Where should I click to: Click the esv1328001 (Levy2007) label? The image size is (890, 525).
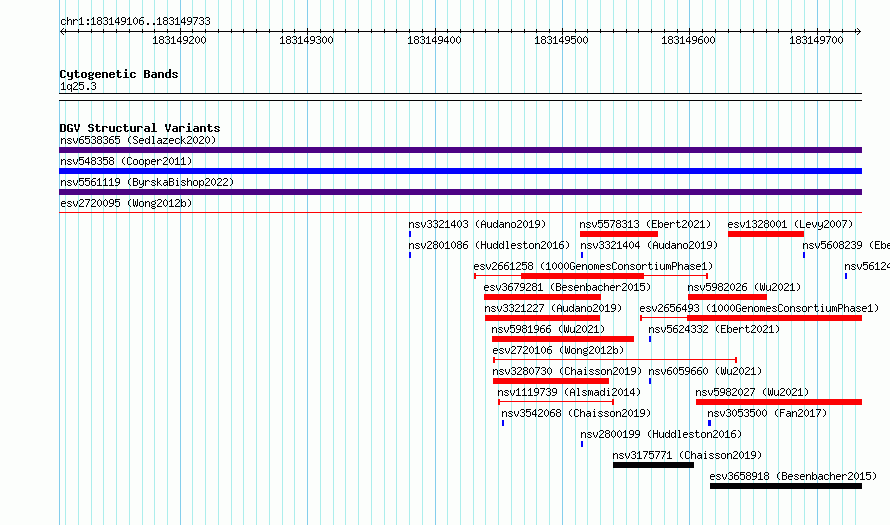pyautogui.click(x=790, y=224)
